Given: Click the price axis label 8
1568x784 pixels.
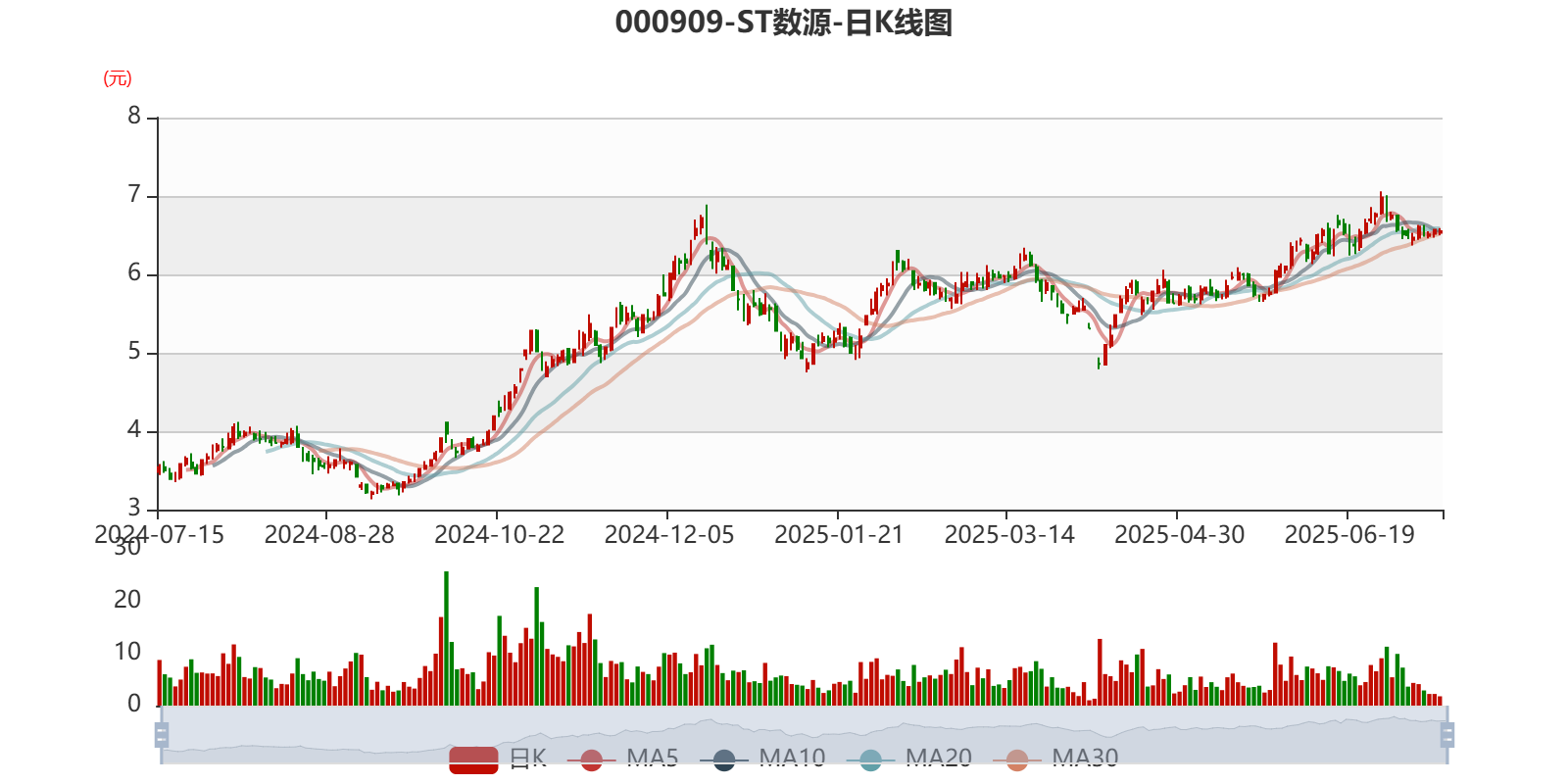Looking at the screenshot, I should 134,117.
